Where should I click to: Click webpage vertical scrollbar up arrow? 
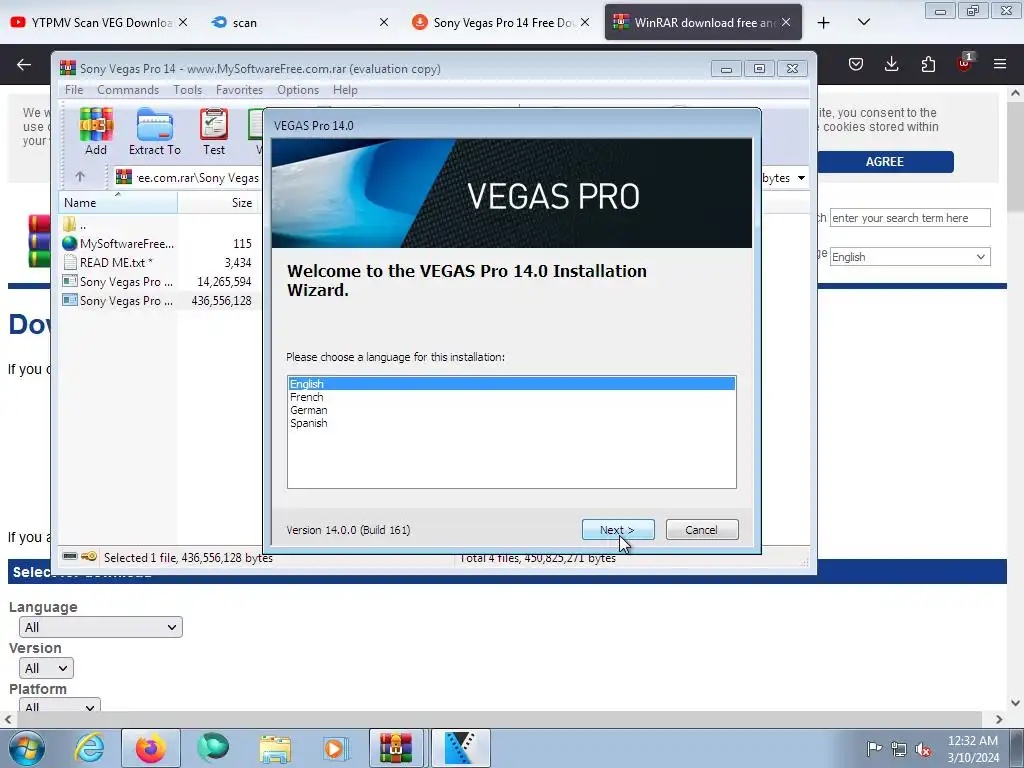1015,93
